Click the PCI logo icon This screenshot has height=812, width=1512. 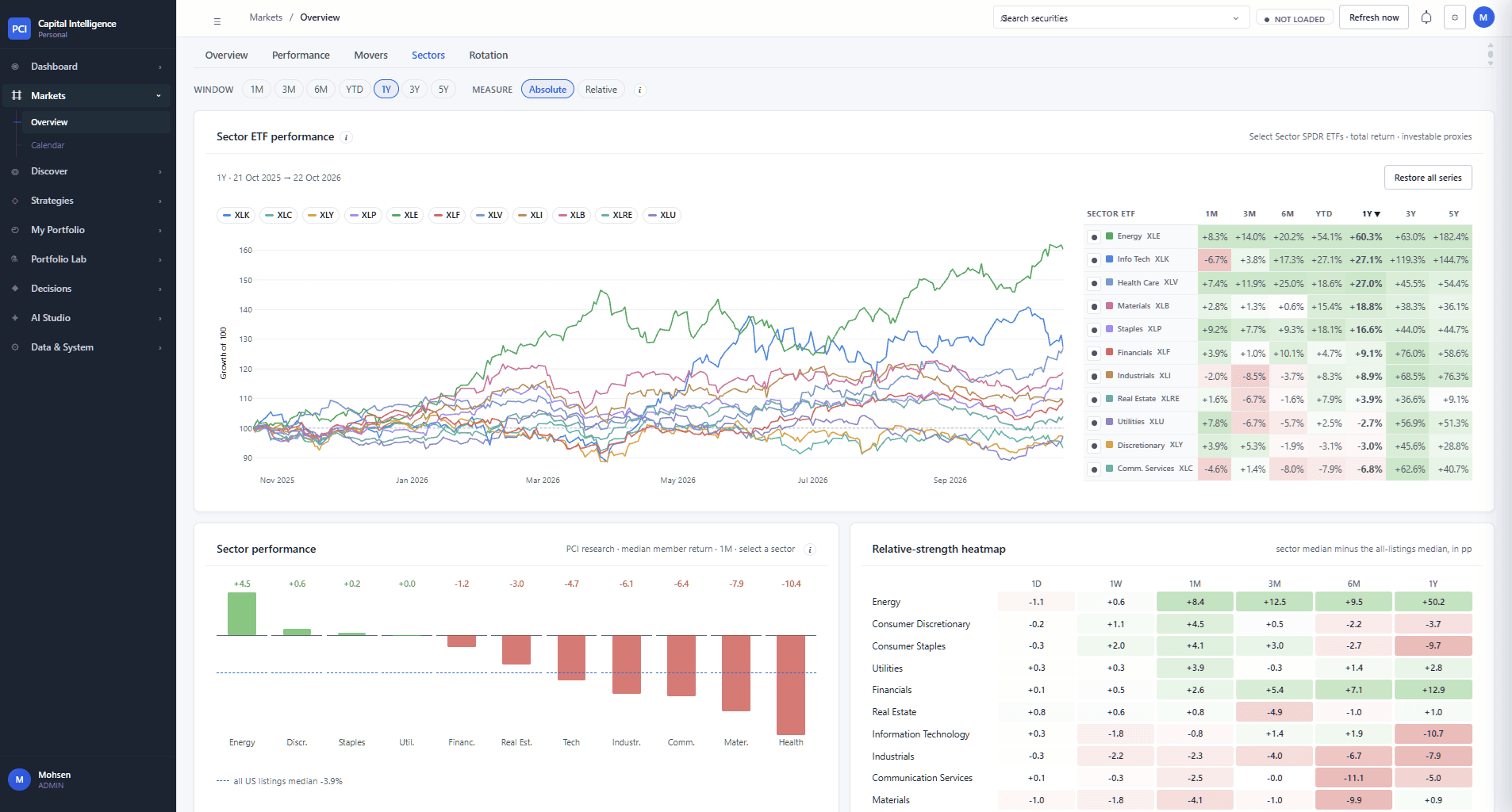19,29
